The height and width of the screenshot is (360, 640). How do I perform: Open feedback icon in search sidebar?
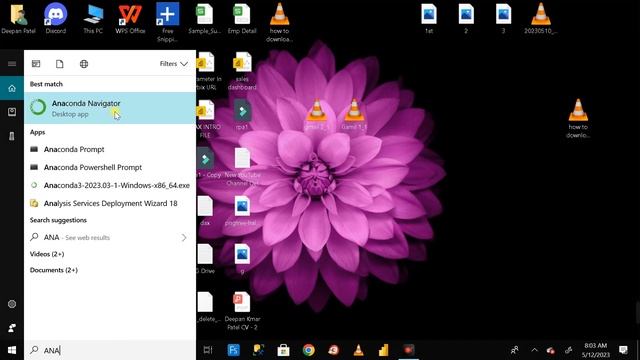[x=12, y=328]
